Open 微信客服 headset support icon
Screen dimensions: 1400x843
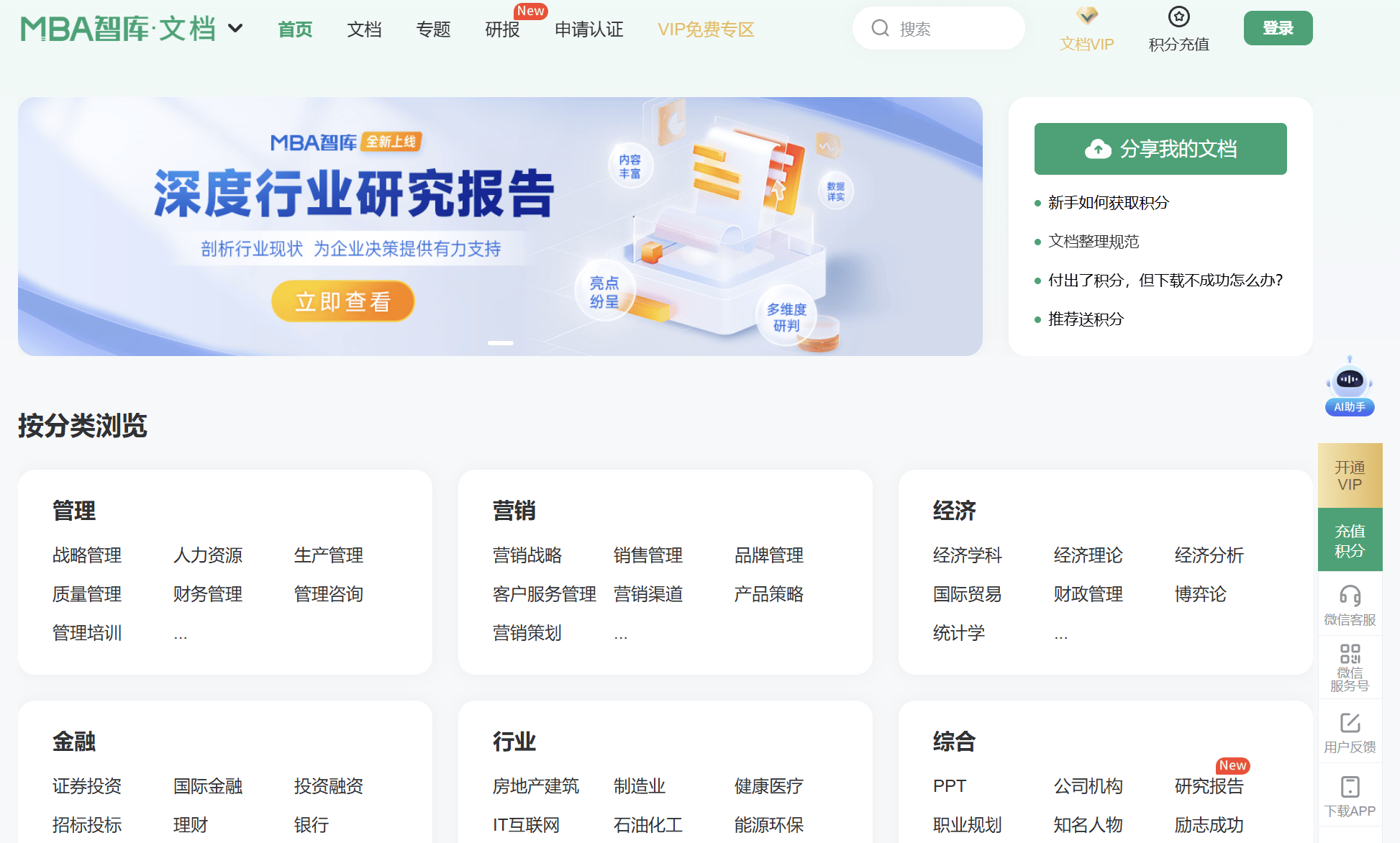[1350, 596]
